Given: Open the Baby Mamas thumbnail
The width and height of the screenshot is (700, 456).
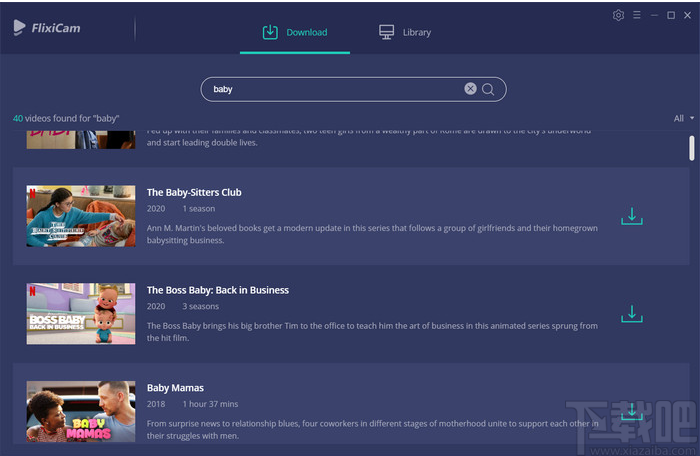Looking at the screenshot, I should (x=81, y=411).
